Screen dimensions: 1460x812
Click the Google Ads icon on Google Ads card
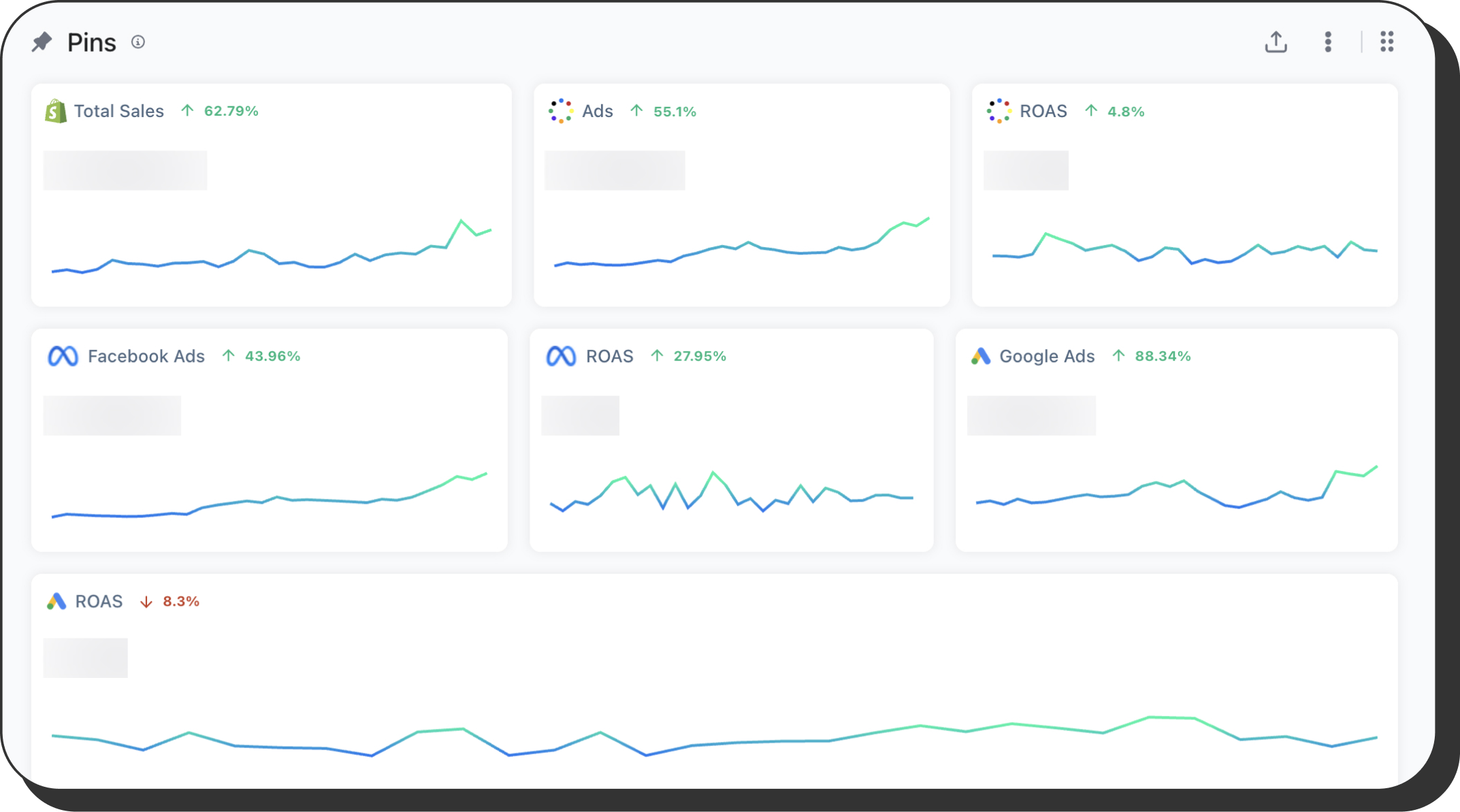tap(980, 356)
